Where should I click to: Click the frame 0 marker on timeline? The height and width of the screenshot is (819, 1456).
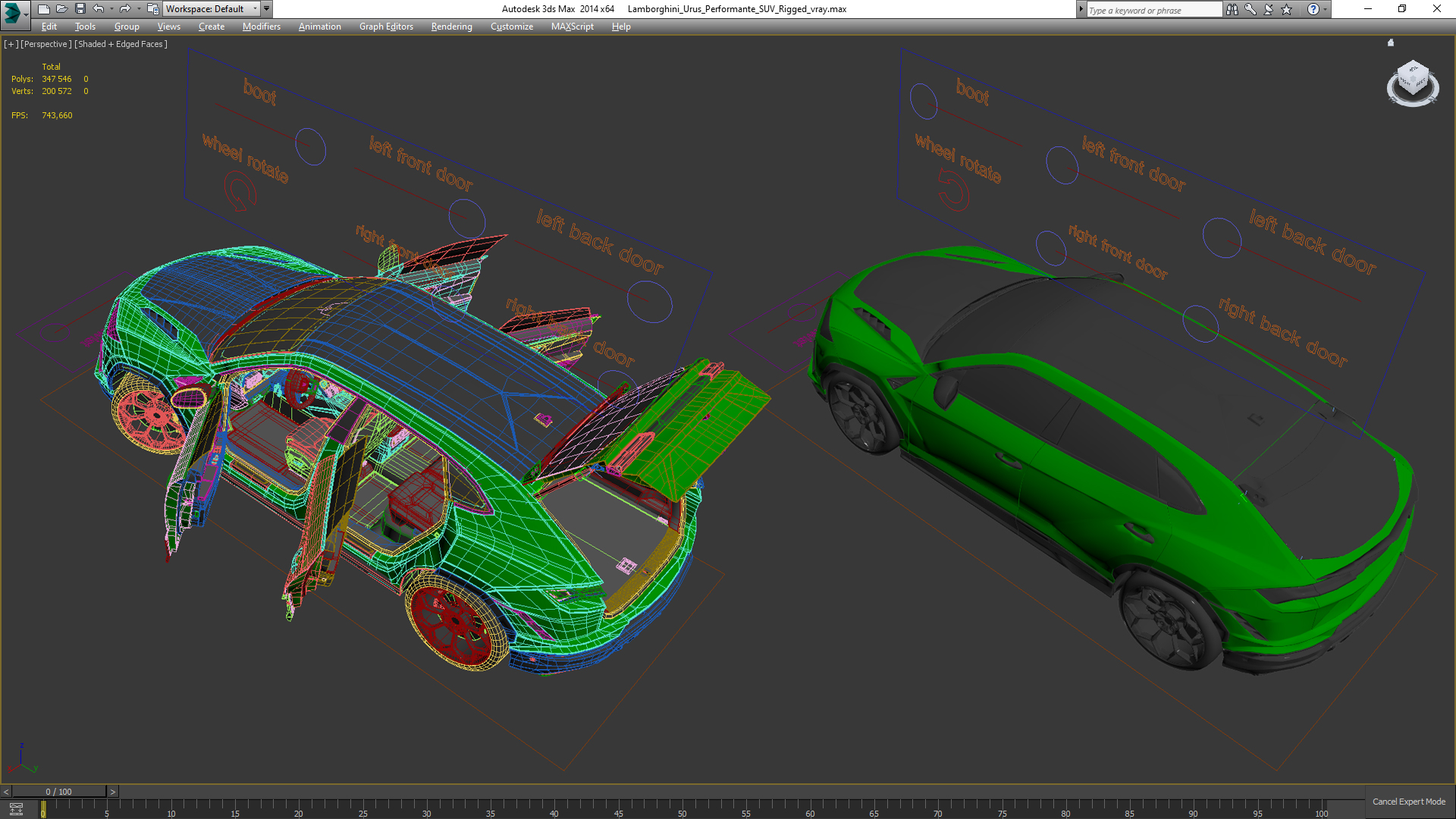pyautogui.click(x=43, y=809)
